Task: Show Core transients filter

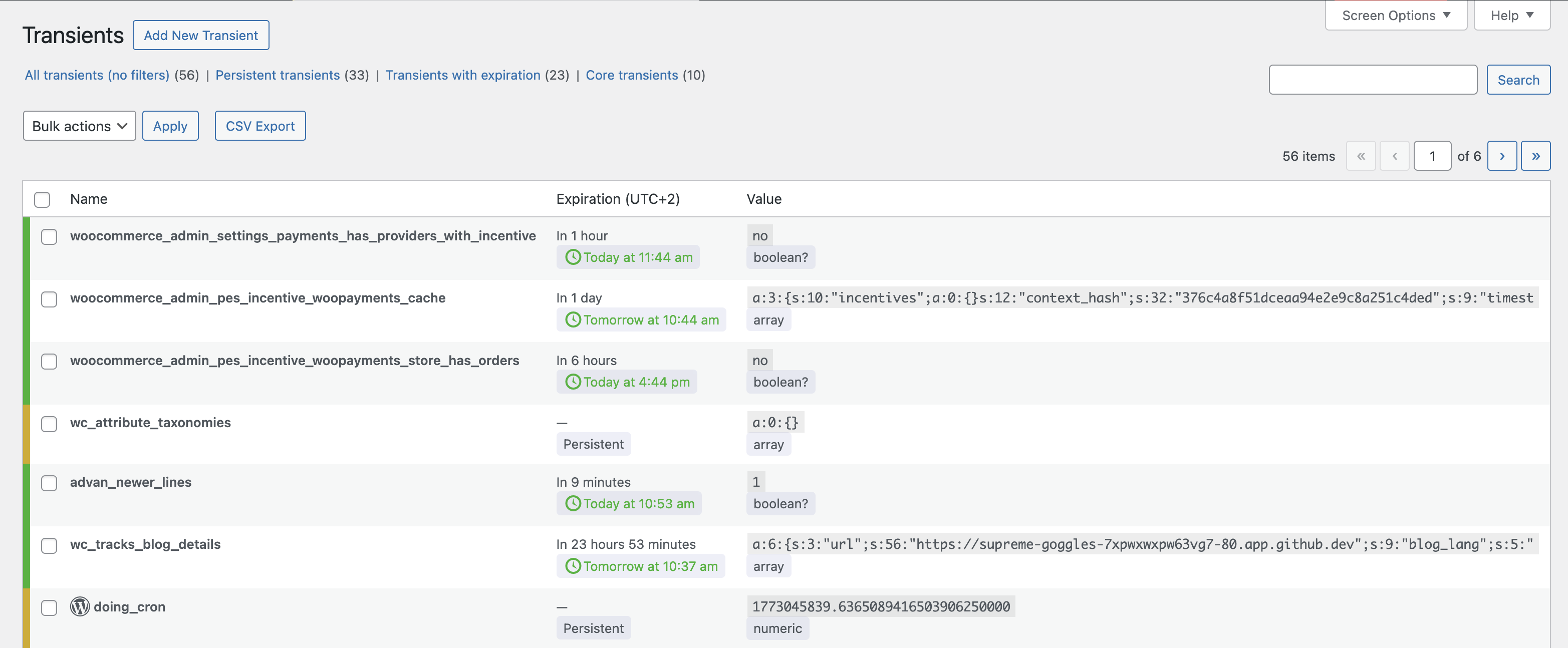Action: point(631,75)
